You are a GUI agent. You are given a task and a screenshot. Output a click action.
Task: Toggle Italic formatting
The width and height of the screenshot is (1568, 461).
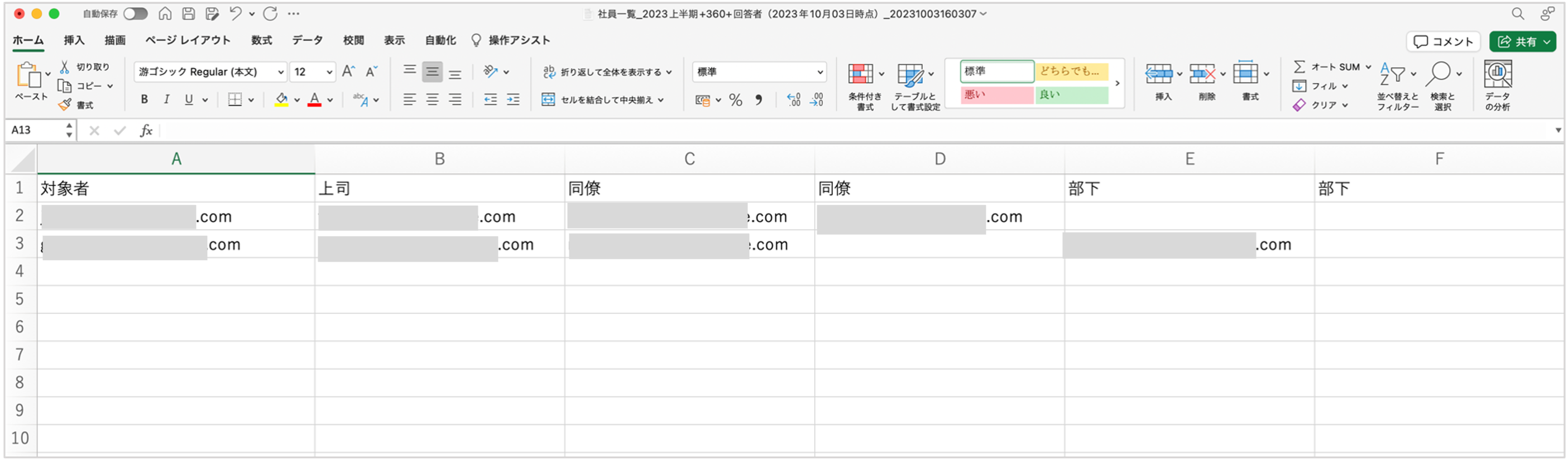click(x=167, y=99)
